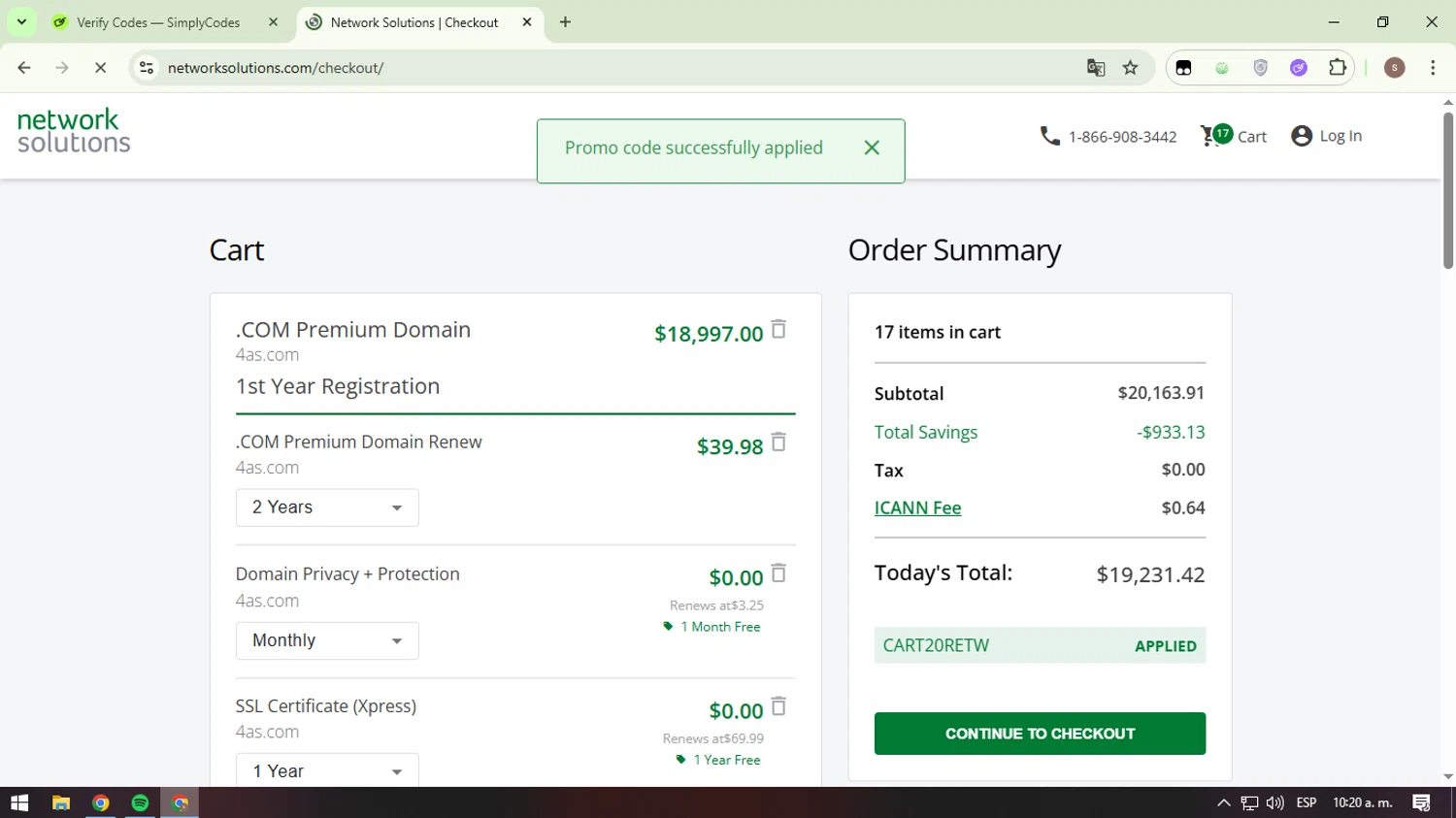
Task: Remove Domain Privacy + Protection from cart
Action: click(778, 573)
